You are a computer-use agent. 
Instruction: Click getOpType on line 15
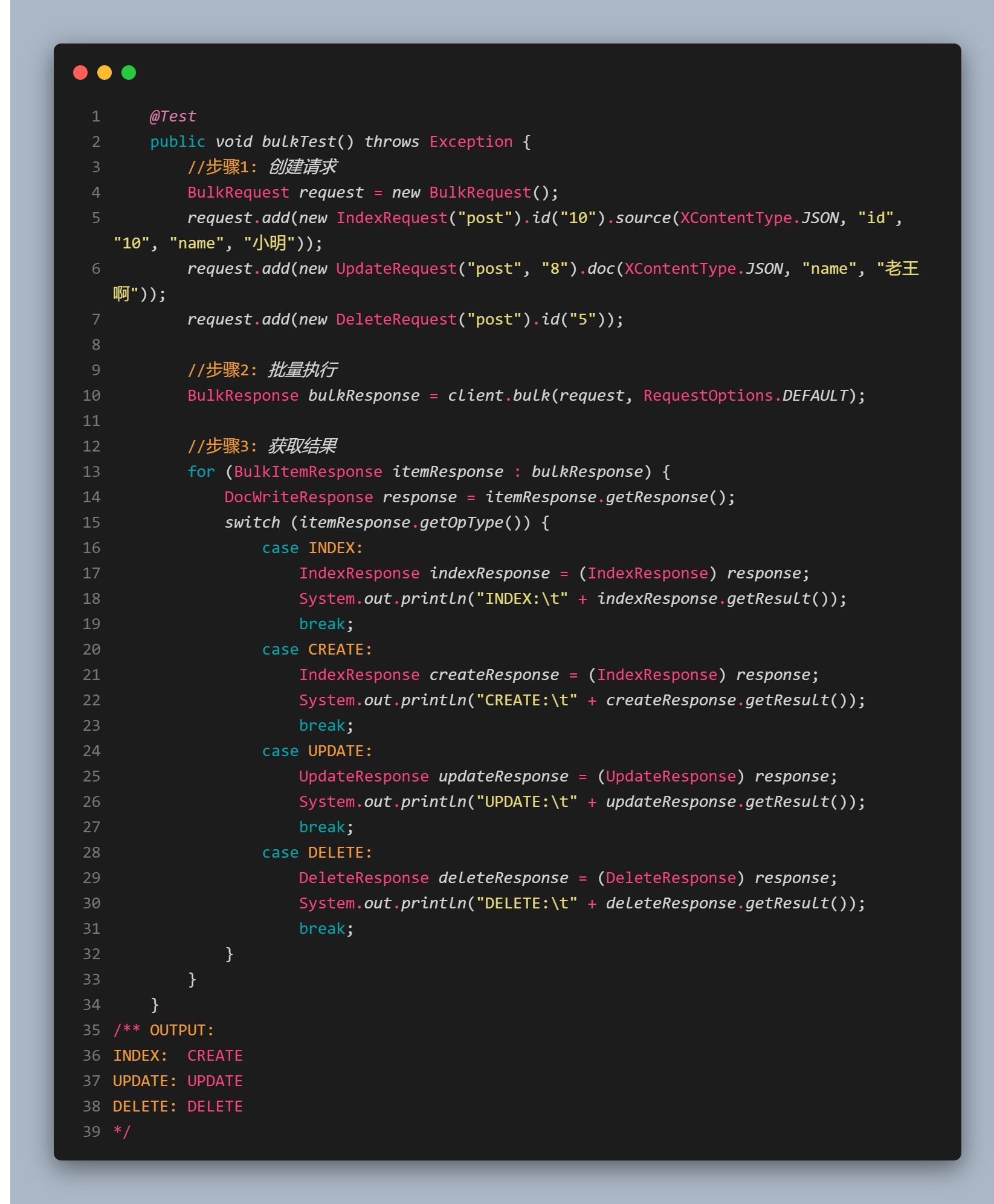pyautogui.click(x=461, y=522)
